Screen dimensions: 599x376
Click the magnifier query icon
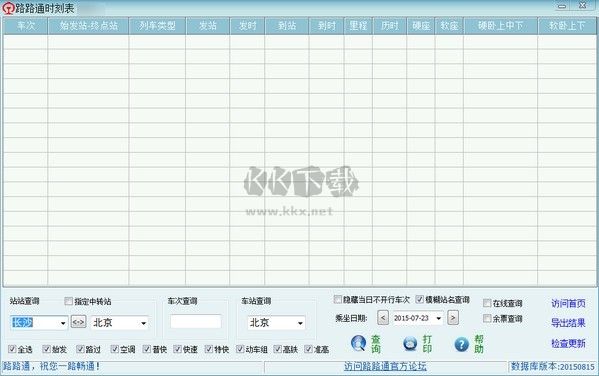pyautogui.click(x=358, y=343)
